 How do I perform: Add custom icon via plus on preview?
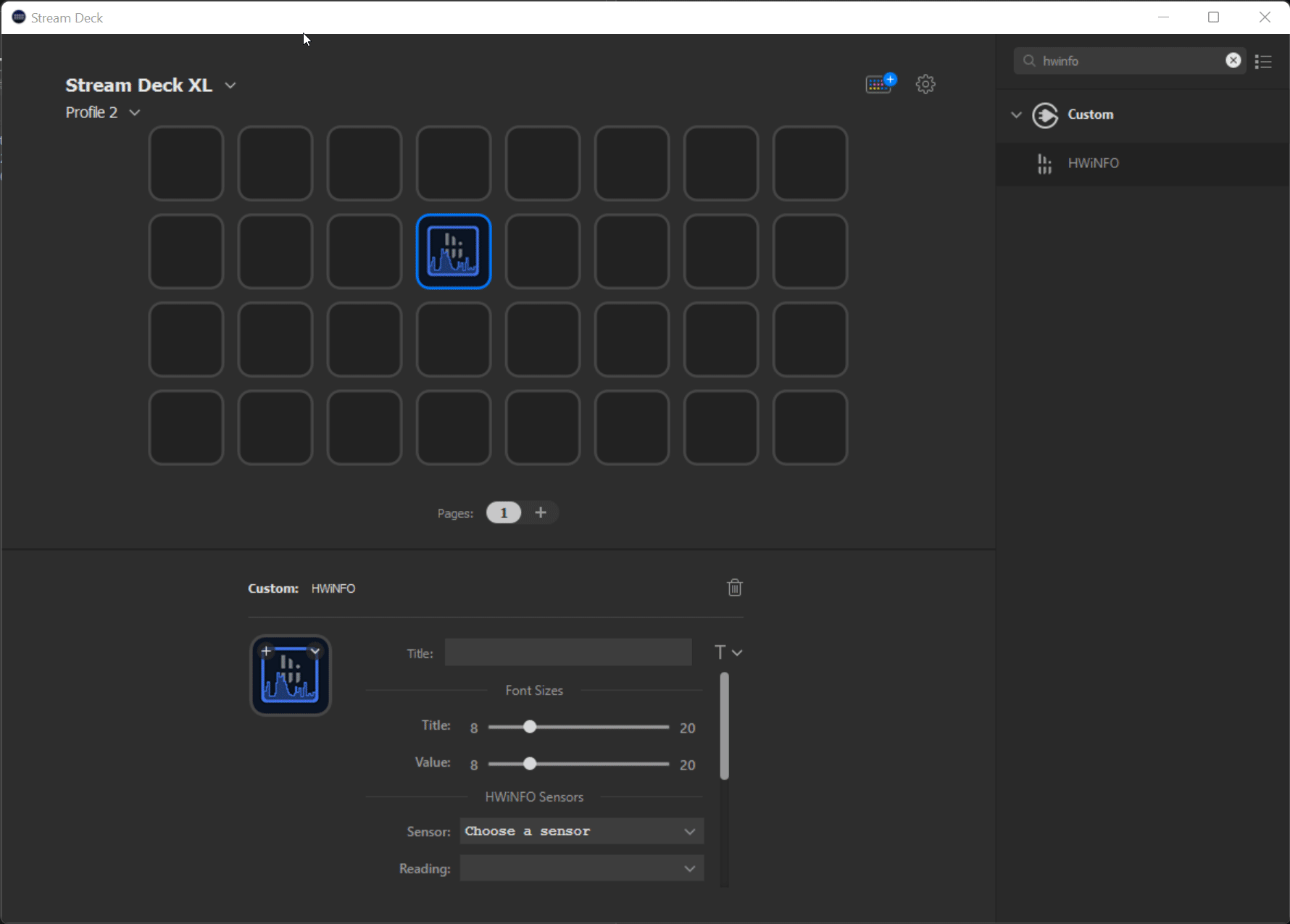(x=266, y=651)
